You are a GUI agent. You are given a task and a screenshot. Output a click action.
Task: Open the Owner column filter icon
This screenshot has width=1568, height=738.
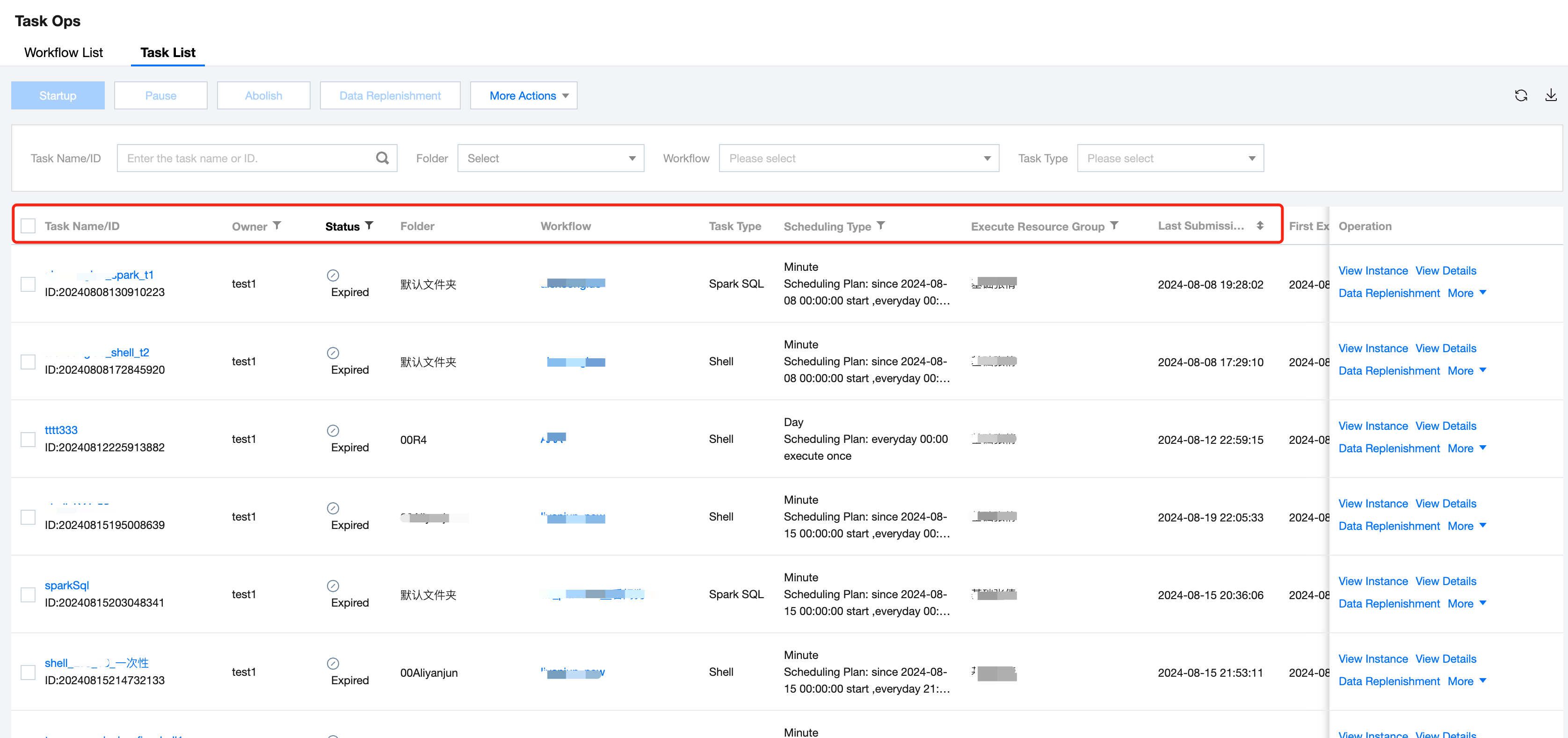(x=277, y=226)
